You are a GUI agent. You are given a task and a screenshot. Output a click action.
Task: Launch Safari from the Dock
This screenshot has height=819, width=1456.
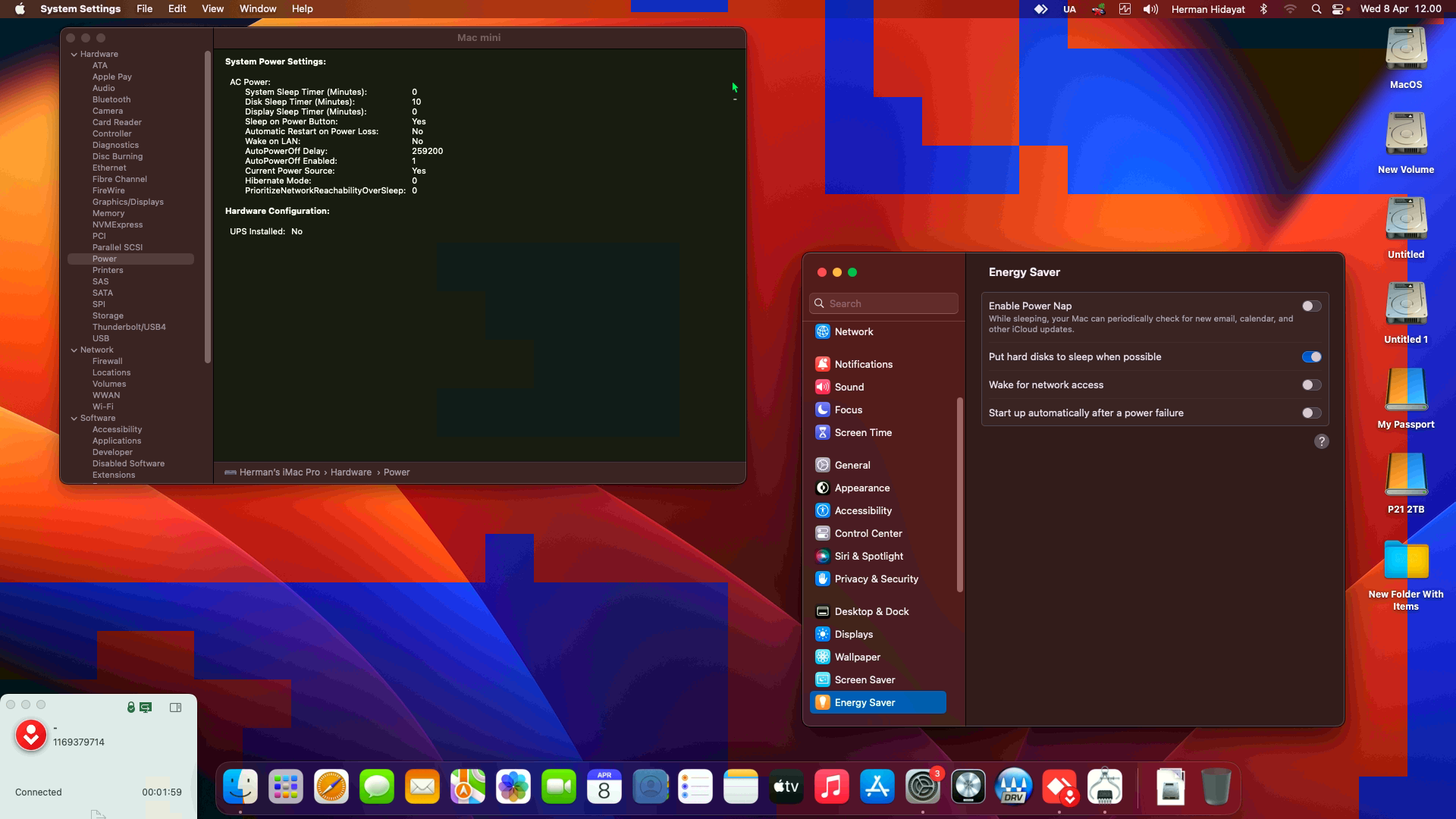pos(331,787)
